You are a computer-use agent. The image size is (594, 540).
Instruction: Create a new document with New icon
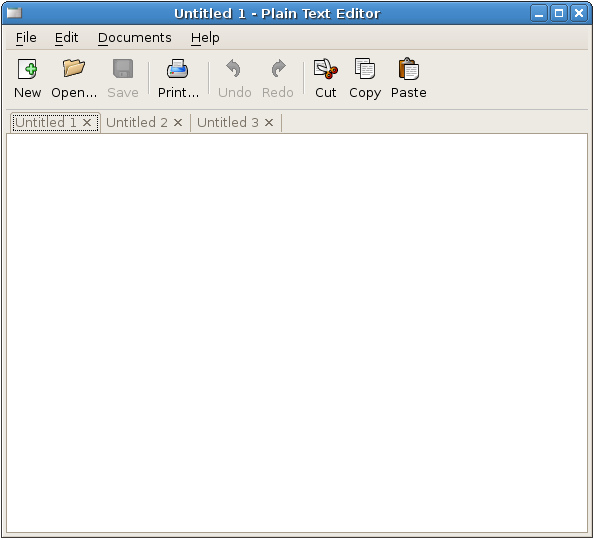point(27,69)
